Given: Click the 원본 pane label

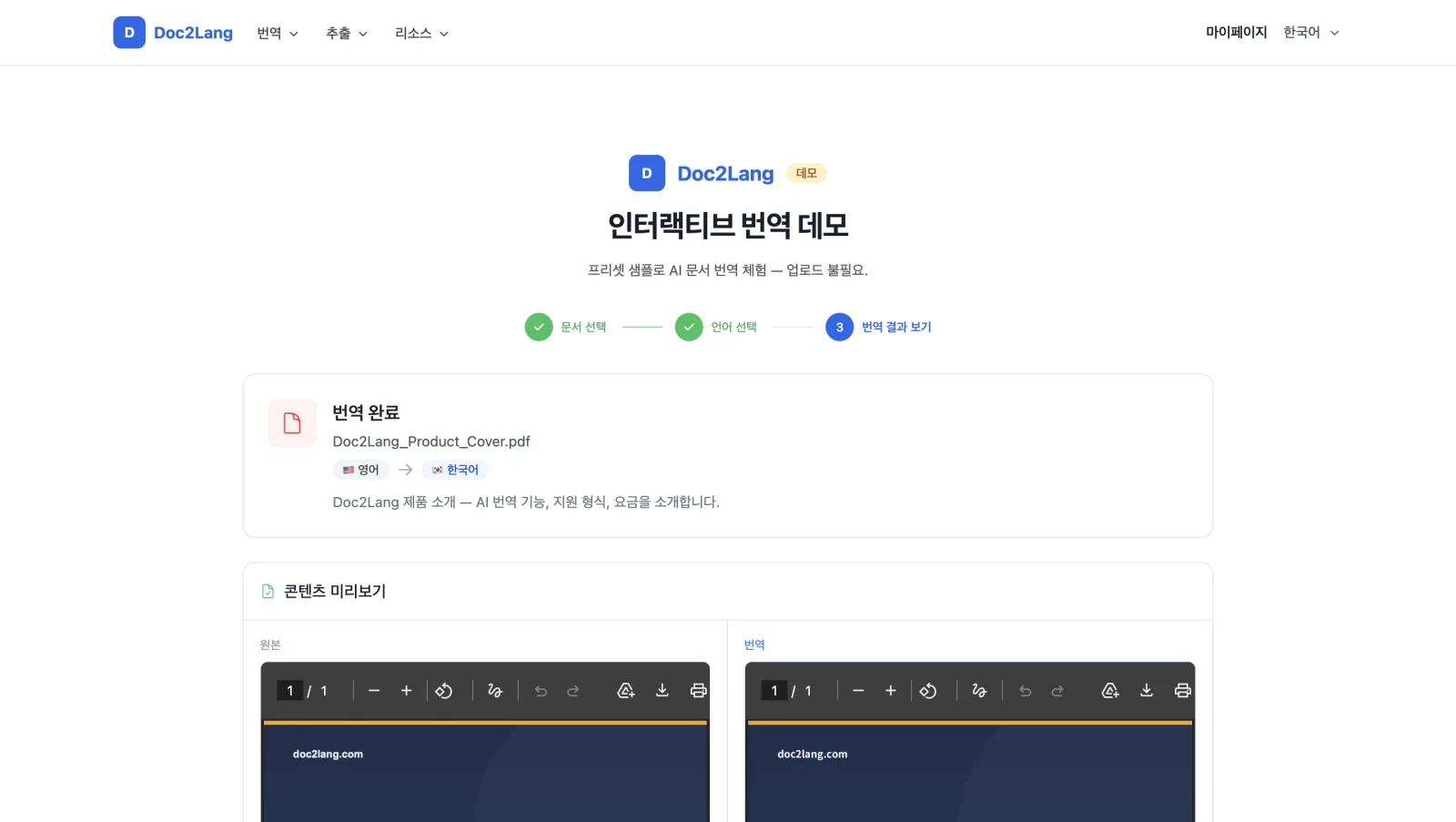Looking at the screenshot, I should coord(270,644).
